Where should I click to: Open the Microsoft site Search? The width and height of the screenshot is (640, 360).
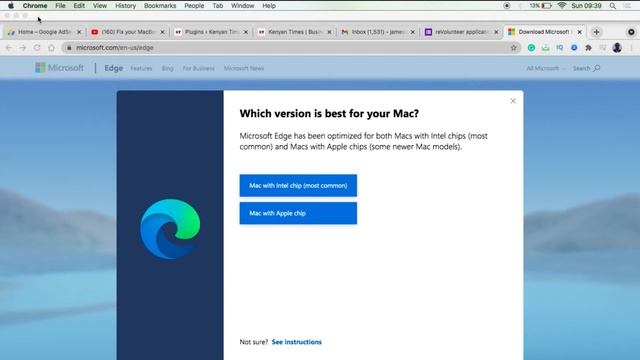[x=586, y=68]
